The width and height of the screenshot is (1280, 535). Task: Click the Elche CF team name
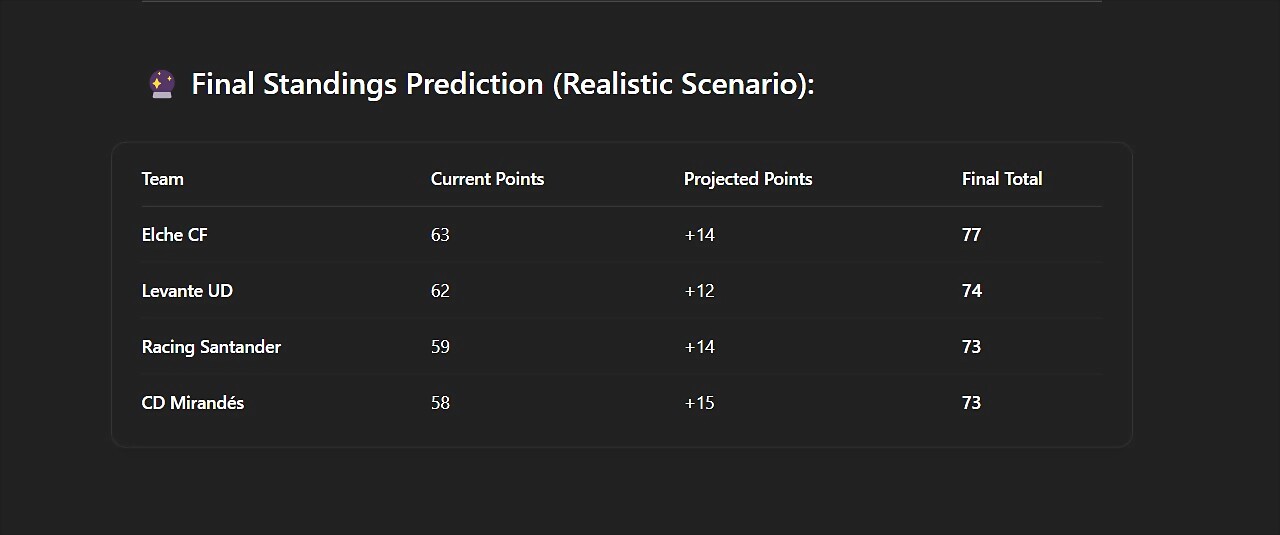point(175,235)
